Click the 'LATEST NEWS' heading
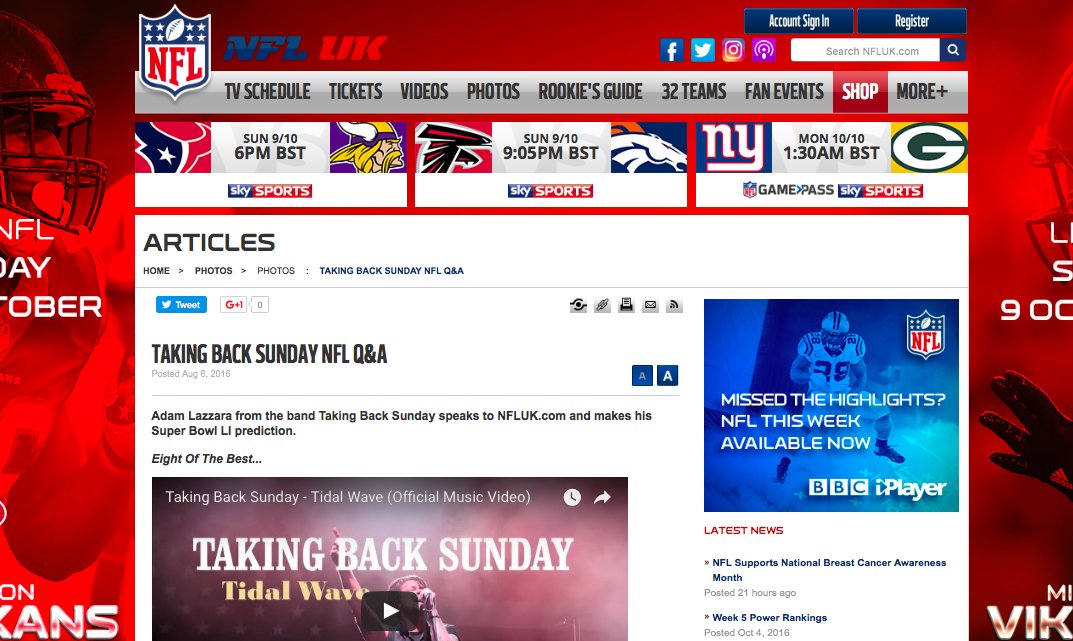 click(x=744, y=530)
